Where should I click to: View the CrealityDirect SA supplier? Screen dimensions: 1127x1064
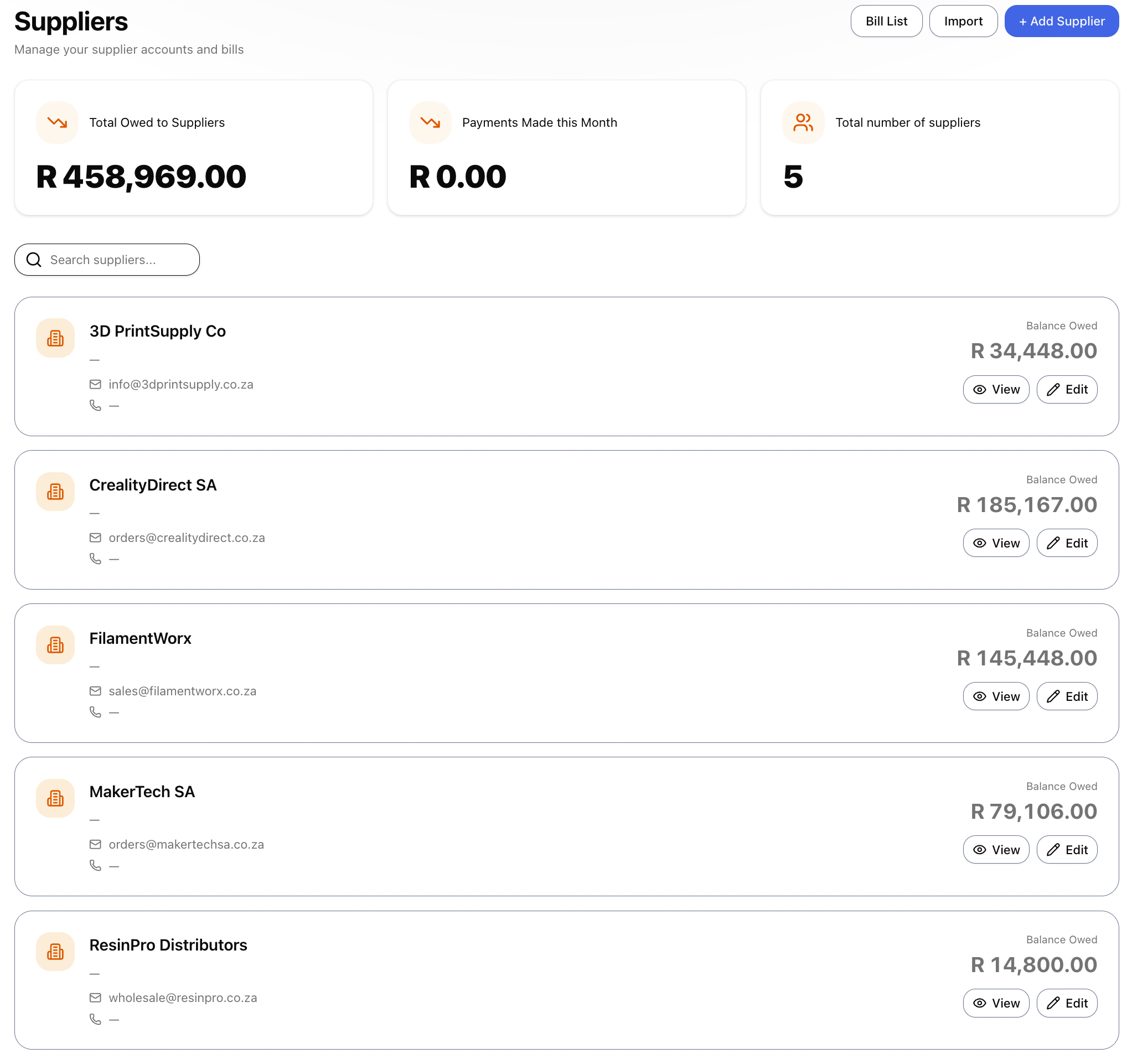pyautogui.click(x=995, y=543)
